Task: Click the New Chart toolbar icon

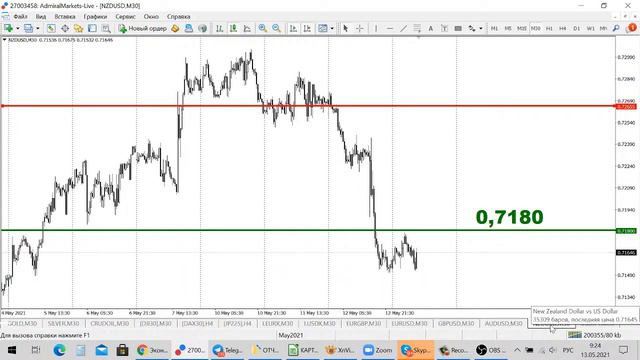Action: [8, 28]
